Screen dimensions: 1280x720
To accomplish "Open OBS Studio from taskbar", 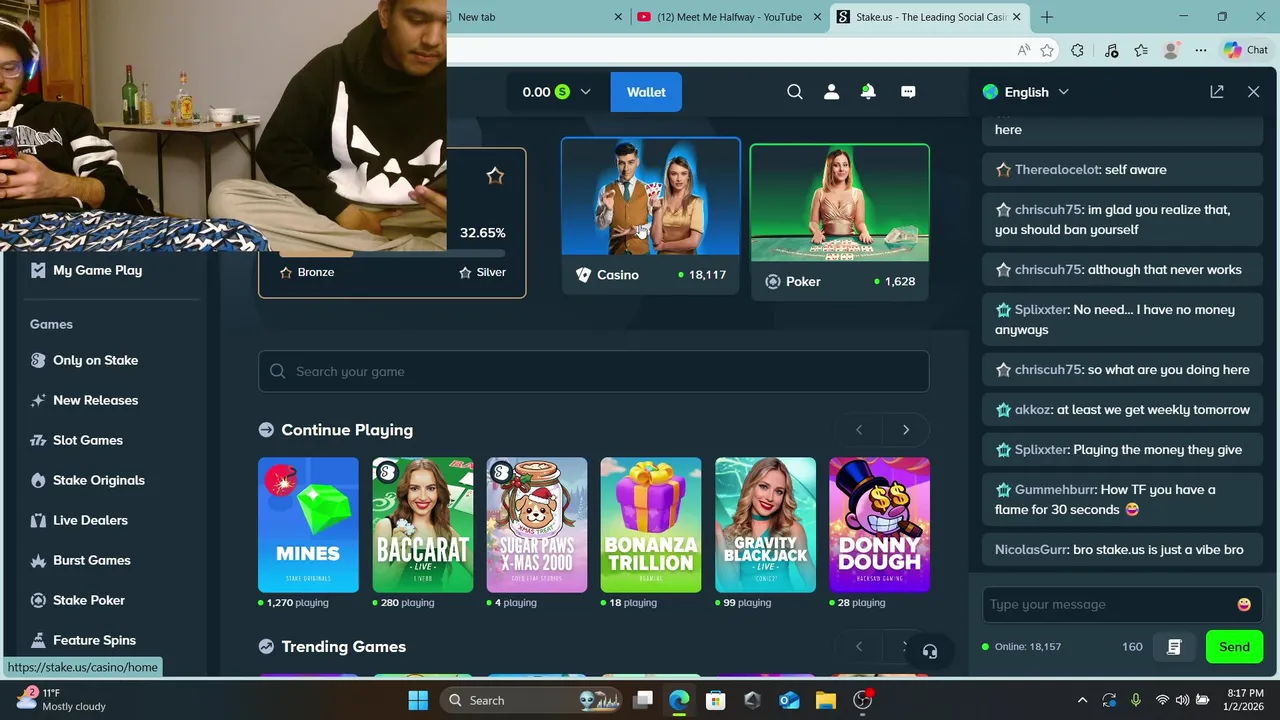I will coord(862,700).
